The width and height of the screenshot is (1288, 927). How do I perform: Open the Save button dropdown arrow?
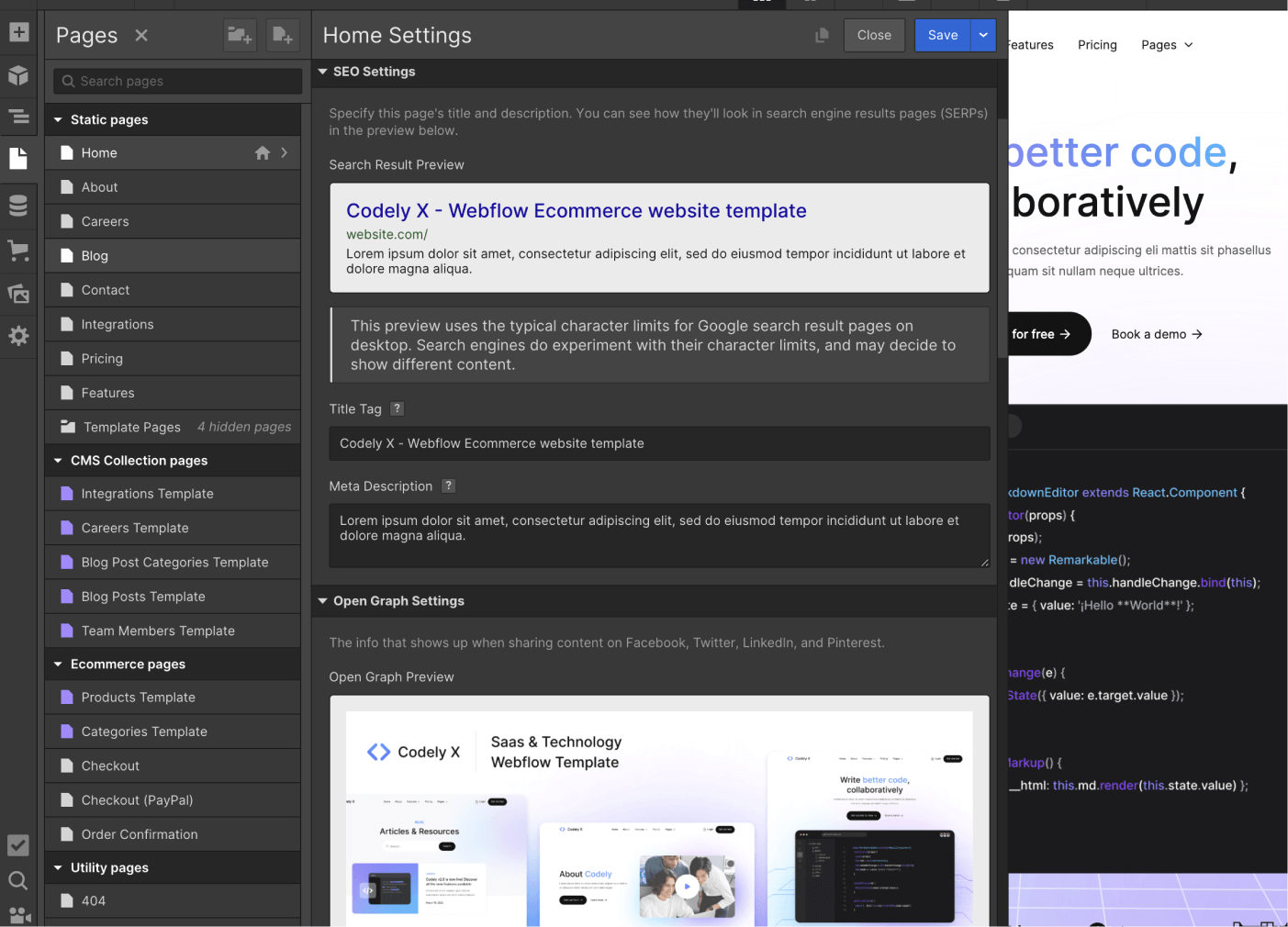pyautogui.click(x=982, y=35)
